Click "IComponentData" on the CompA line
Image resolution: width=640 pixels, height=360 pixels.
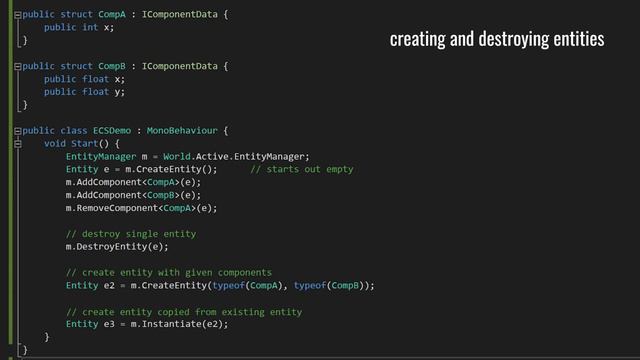tap(180, 14)
